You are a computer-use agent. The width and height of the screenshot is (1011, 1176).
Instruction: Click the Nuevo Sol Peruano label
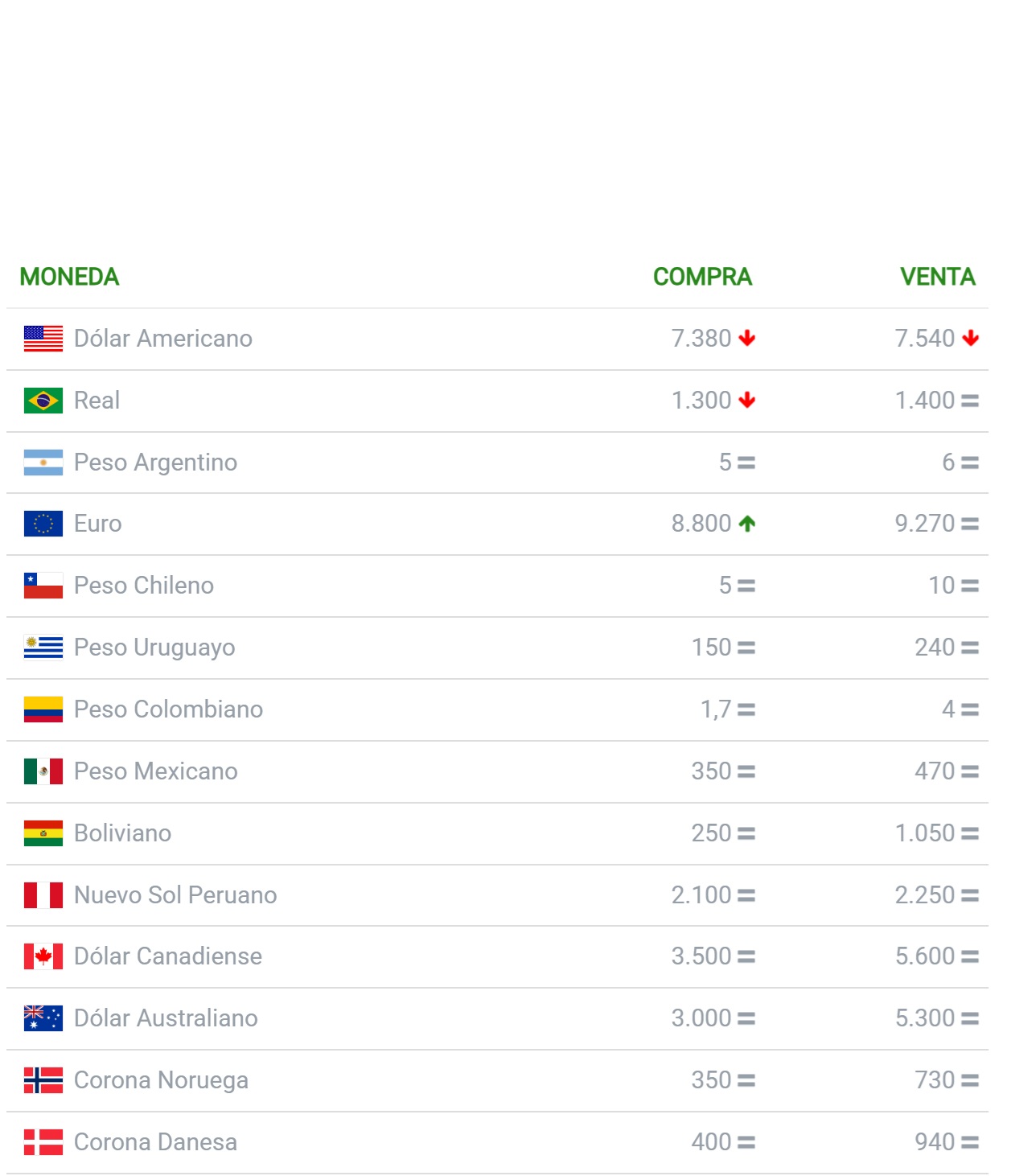click(175, 895)
